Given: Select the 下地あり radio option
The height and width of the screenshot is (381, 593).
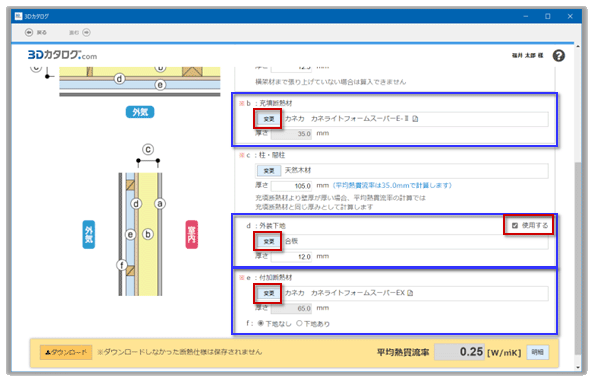Looking at the screenshot, I should coord(299,323).
